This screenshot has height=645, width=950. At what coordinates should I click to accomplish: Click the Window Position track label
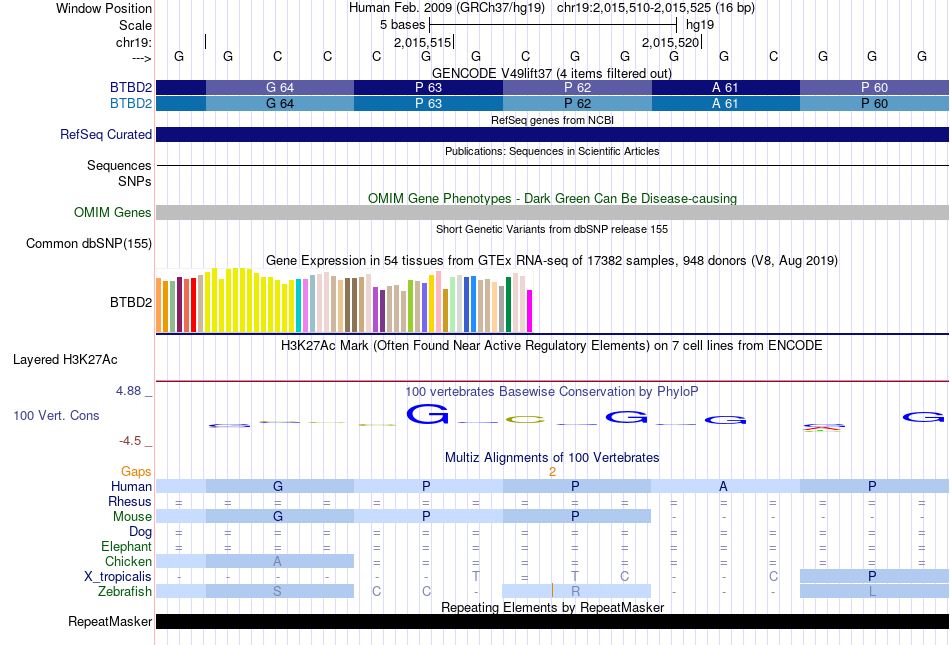(x=104, y=8)
